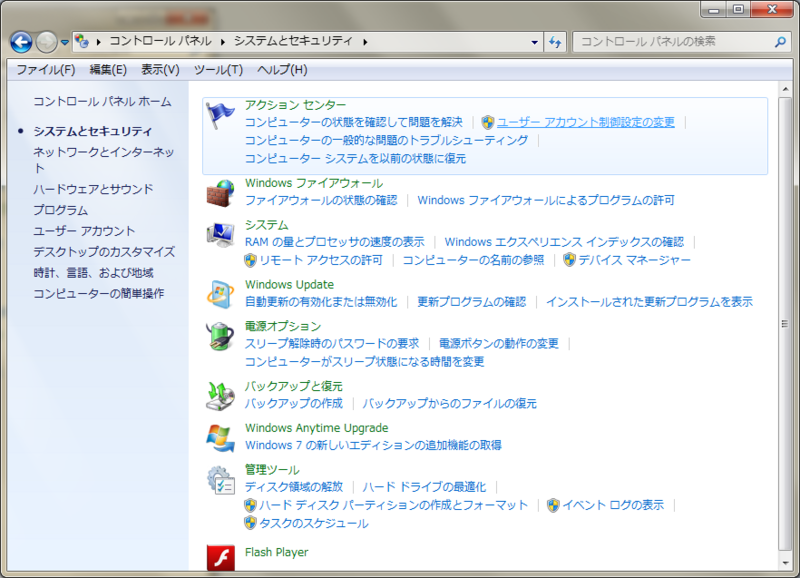Click コンピューターの一般的な問題のトラブルシューティング link
Screen dimensions: 800x578
pyautogui.click(x=386, y=140)
